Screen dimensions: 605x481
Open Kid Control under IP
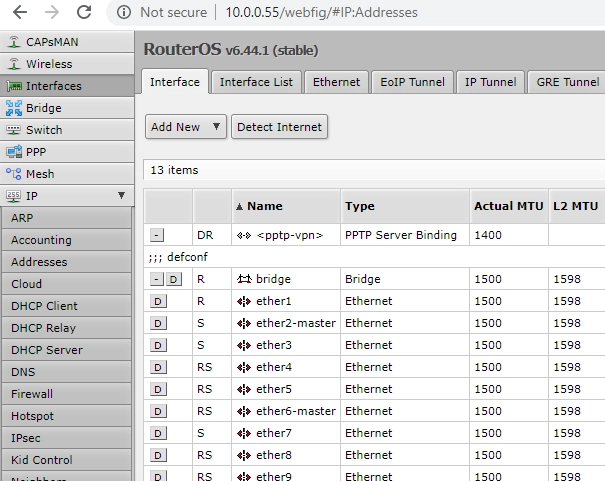coord(66,460)
